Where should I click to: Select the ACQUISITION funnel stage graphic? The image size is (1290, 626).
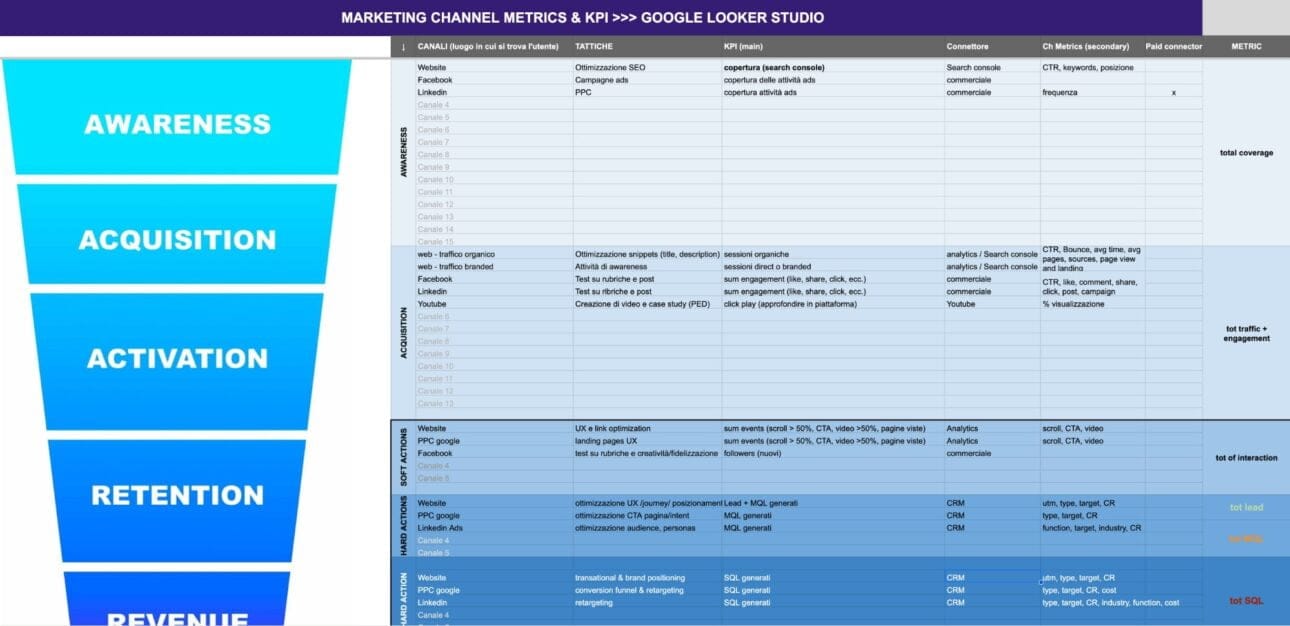[177, 236]
